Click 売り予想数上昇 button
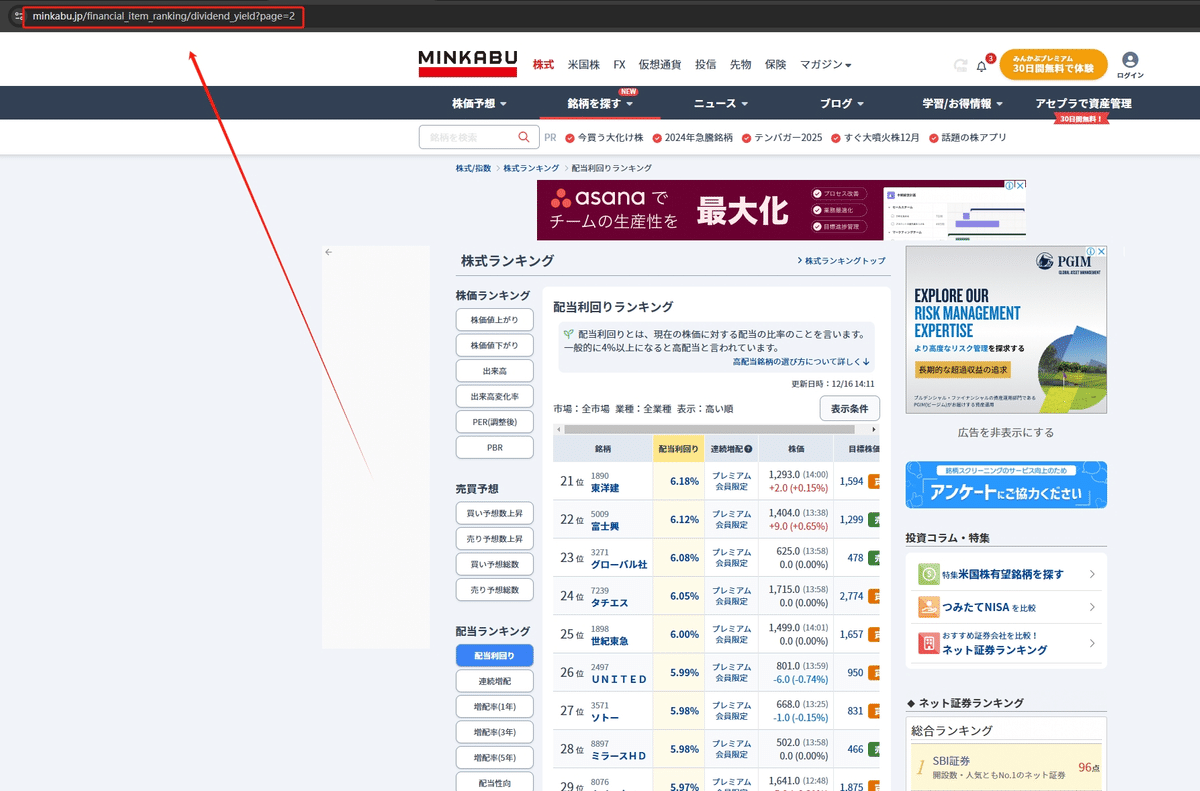This screenshot has height=791, width=1200. [494, 538]
